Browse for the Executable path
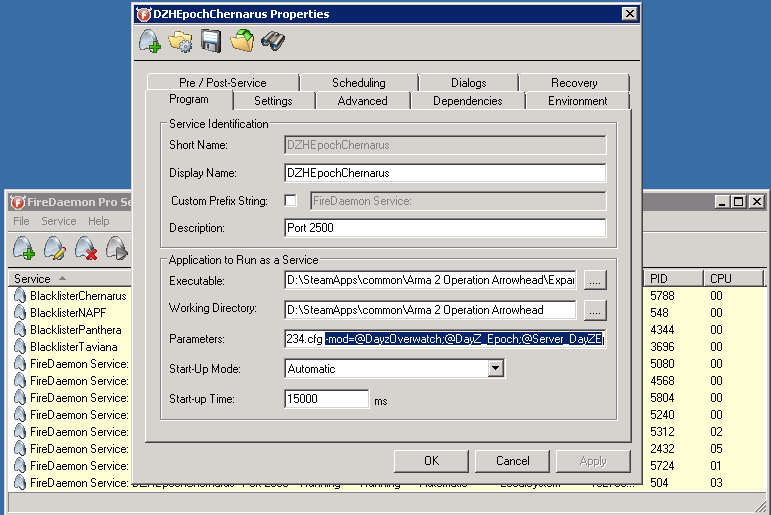The width and height of the screenshot is (771, 515). point(595,280)
